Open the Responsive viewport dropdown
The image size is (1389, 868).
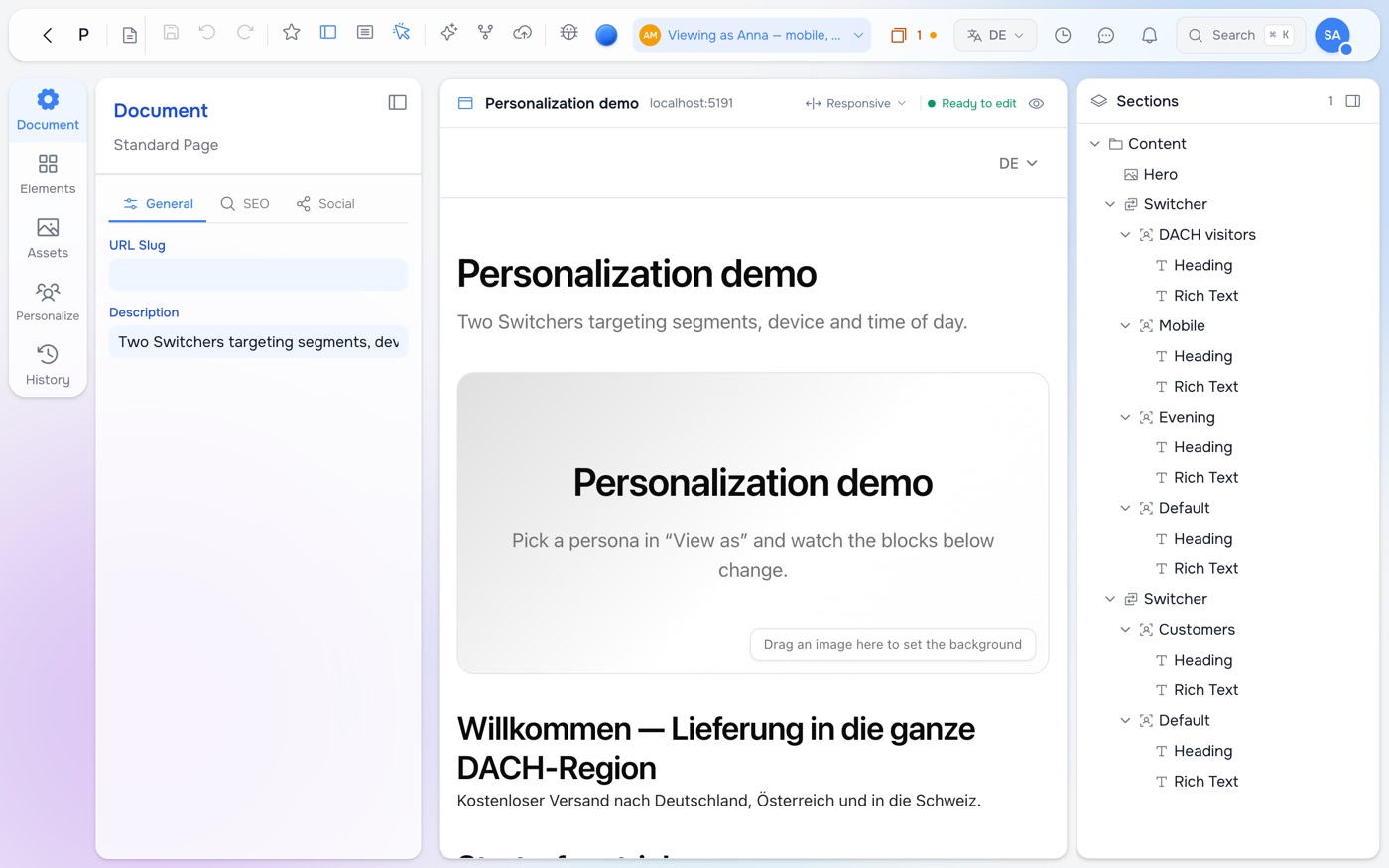[x=855, y=103]
